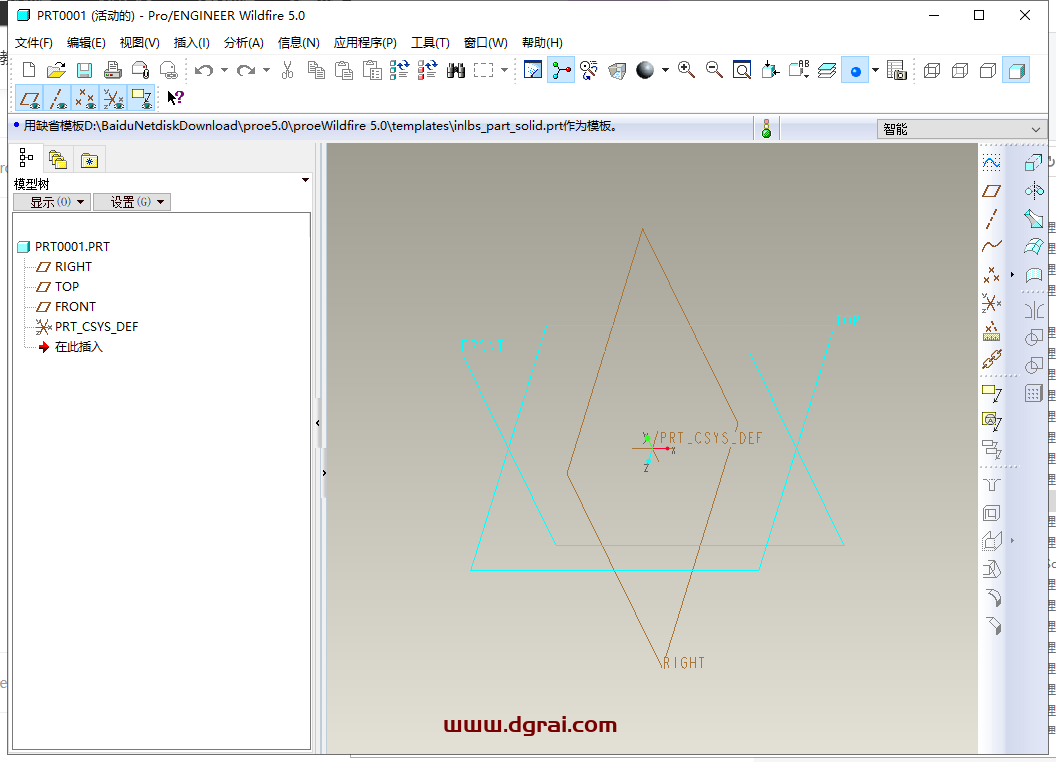Open the 视图(V) menu
The image size is (1056, 762).
click(139, 42)
